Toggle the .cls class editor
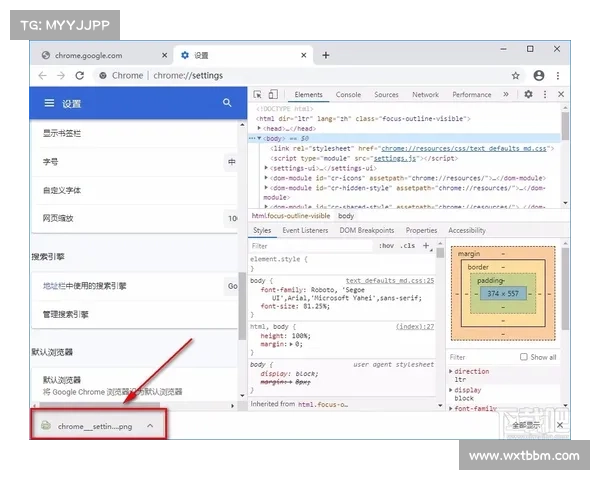The image size is (600, 480). [x=408, y=246]
